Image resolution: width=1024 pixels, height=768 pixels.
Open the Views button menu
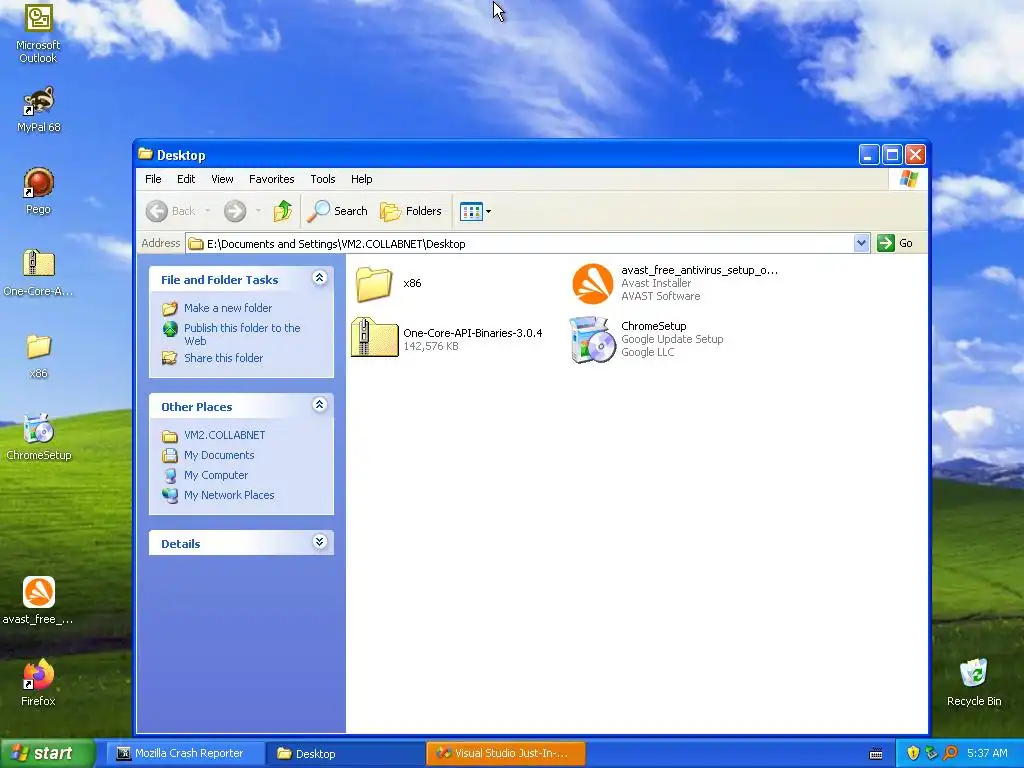(475, 211)
